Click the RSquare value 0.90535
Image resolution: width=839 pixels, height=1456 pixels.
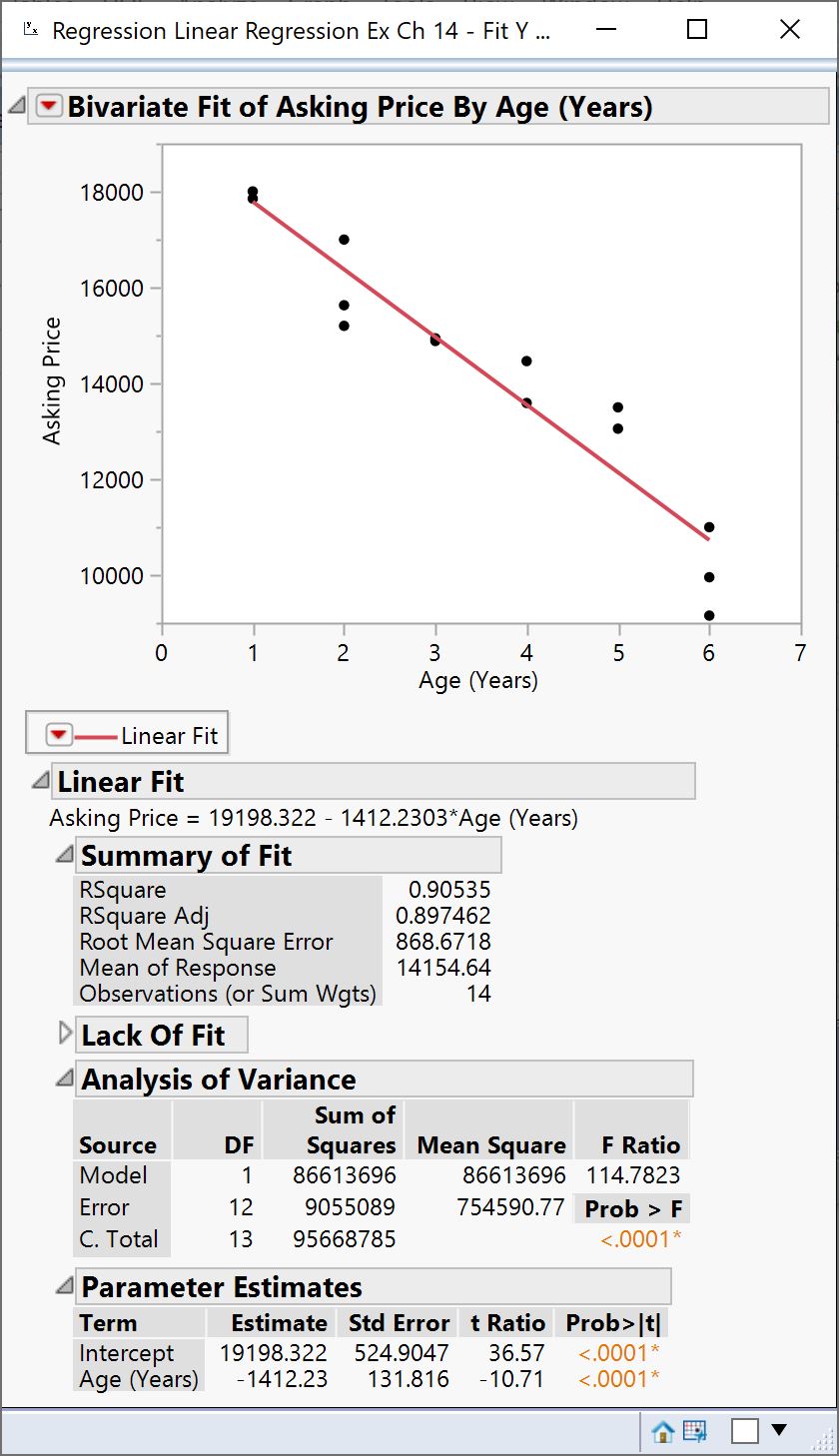click(x=449, y=890)
